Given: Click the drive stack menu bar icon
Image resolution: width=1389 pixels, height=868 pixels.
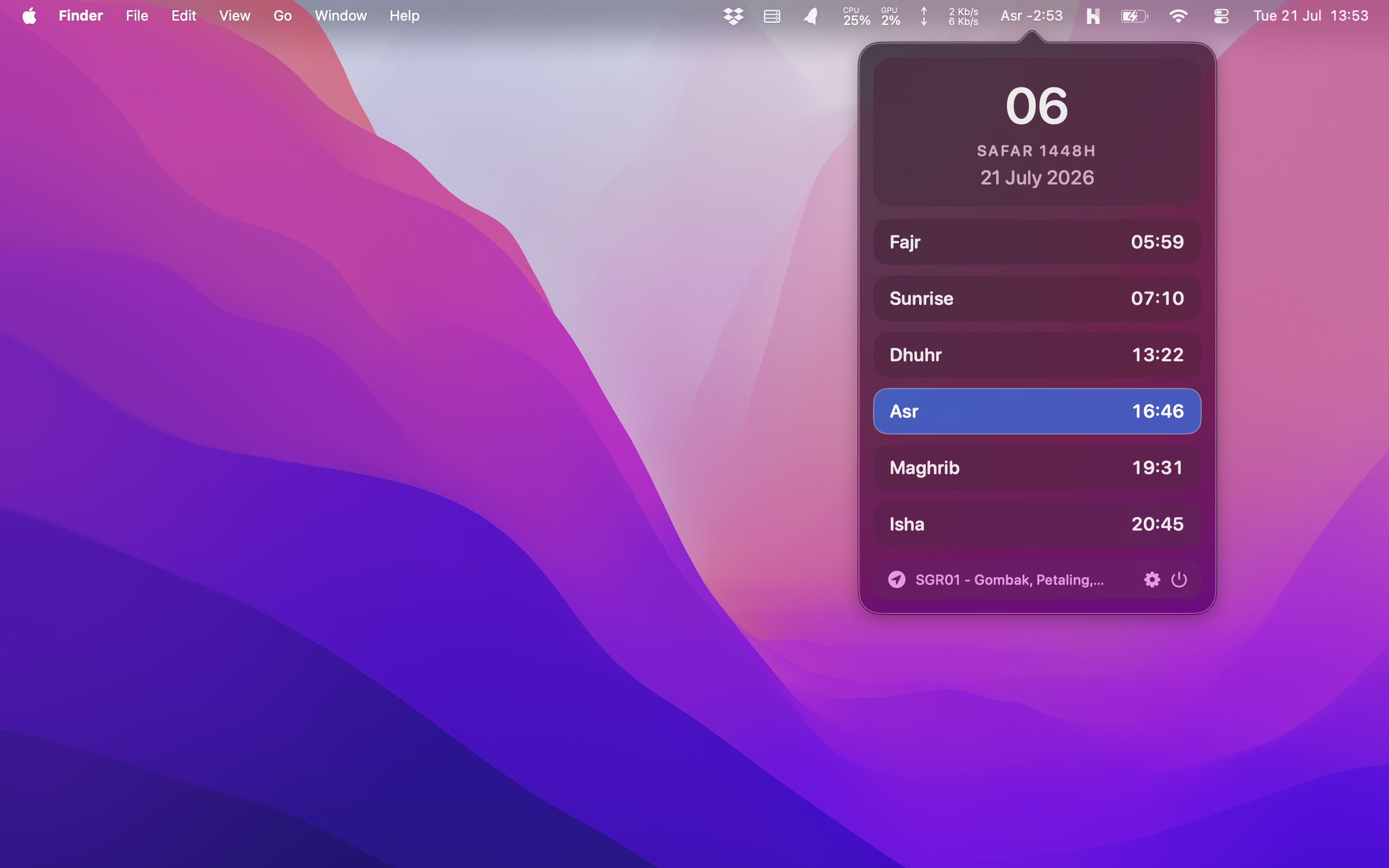Looking at the screenshot, I should (x=772, y=16).
